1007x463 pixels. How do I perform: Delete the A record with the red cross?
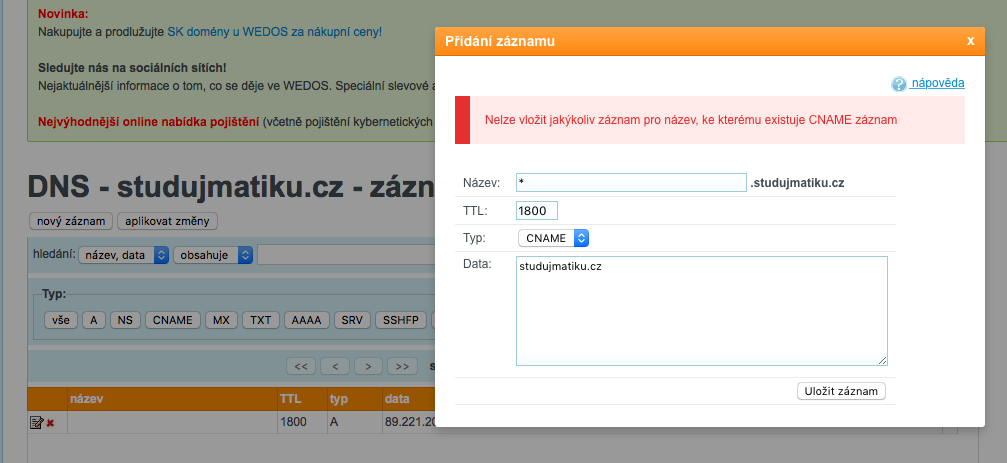(x=50, y=423)
